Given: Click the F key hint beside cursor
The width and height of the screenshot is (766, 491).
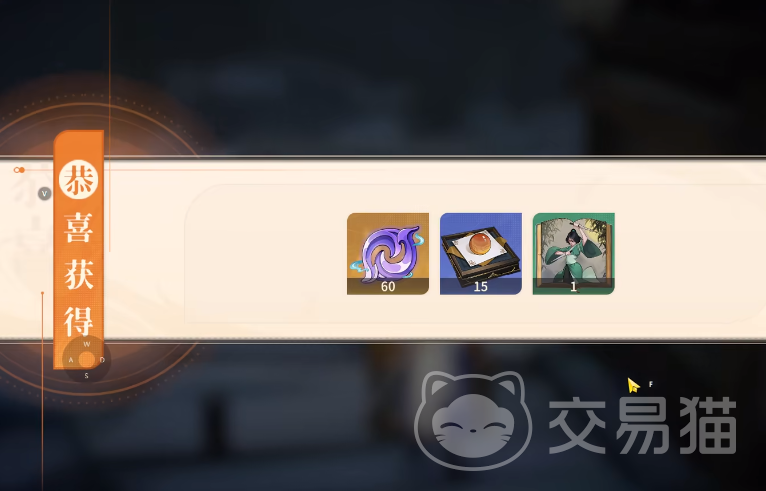Looking at the screenshot, I should tap(651, 384).
